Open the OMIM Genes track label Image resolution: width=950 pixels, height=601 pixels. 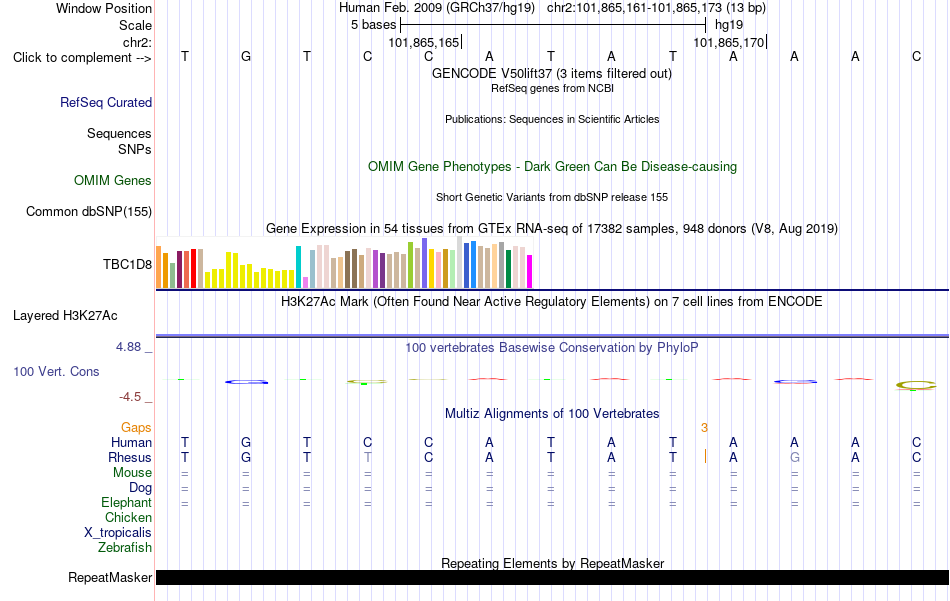(x=113, y=181)
